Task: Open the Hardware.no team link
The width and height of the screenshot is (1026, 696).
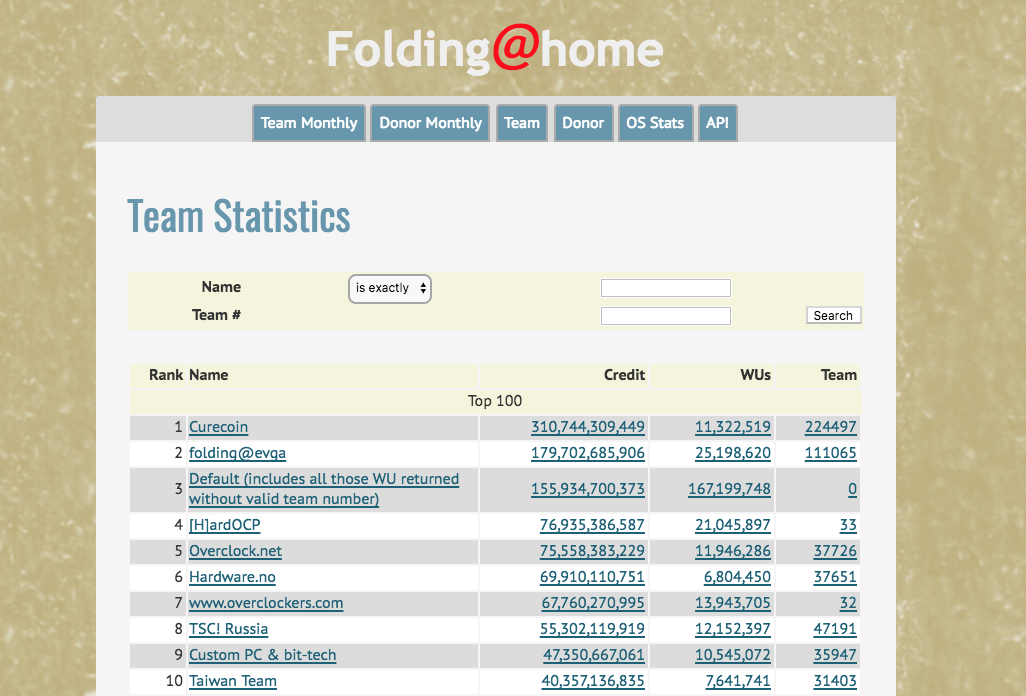Action: click(x=232, y=578)
